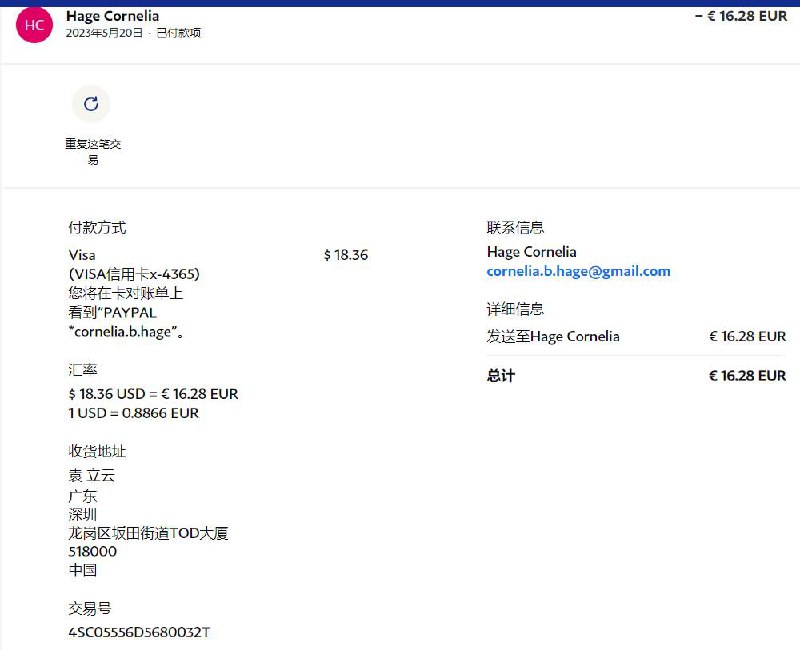Click the 联系信息 contact info heading
Screen dimensions: 800x650
click(x=515, y=228)
